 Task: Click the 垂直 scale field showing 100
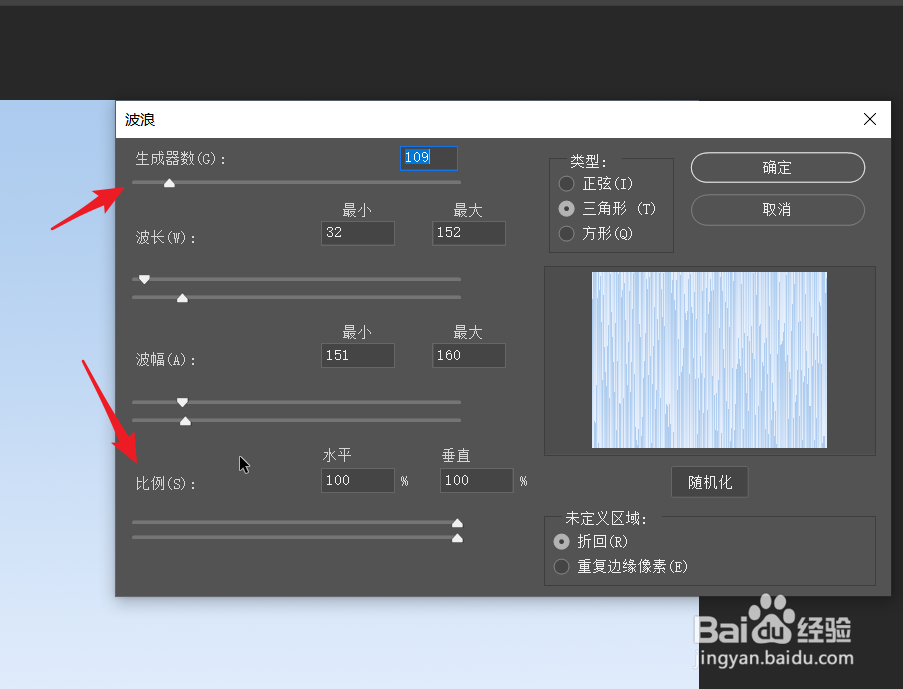coord(476,480)
